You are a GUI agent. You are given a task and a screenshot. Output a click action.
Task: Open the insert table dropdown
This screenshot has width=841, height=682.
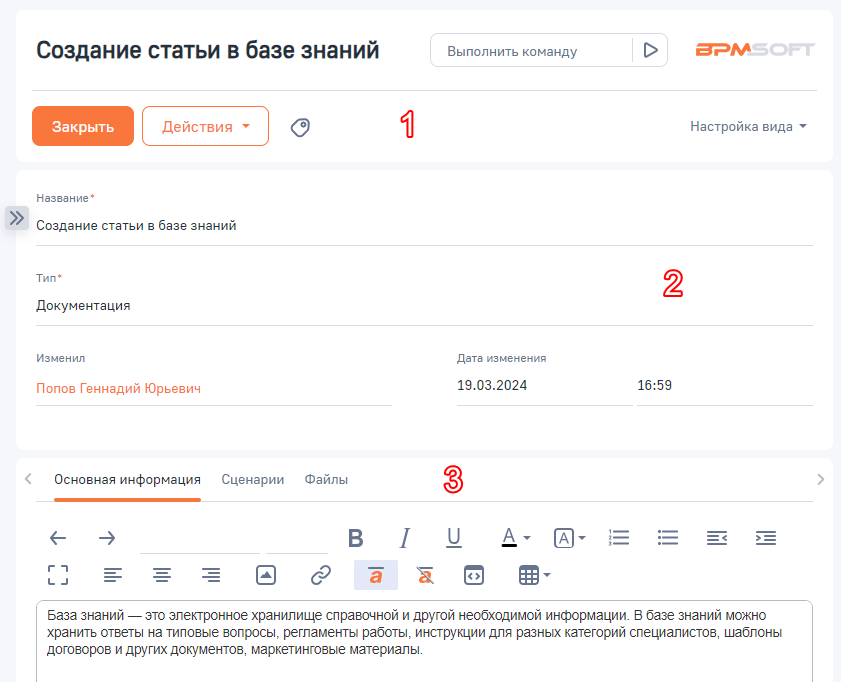coord(534,575)
